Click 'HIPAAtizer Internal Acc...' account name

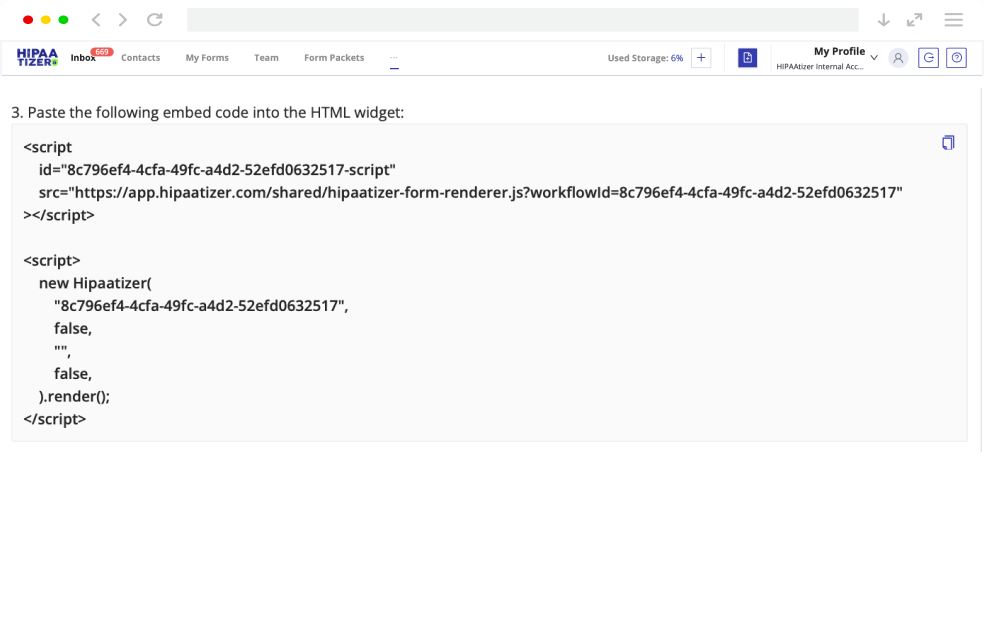[x=820, y=67]
